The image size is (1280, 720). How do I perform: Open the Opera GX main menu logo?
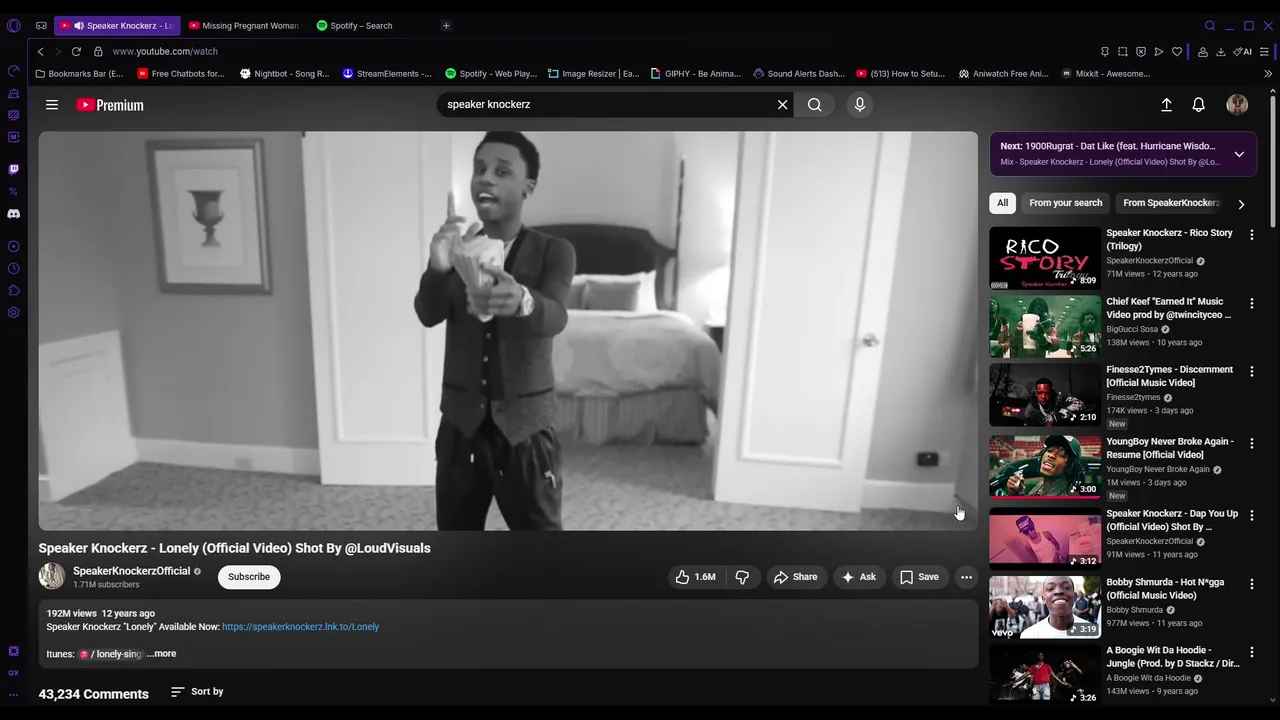click(13, 26)
